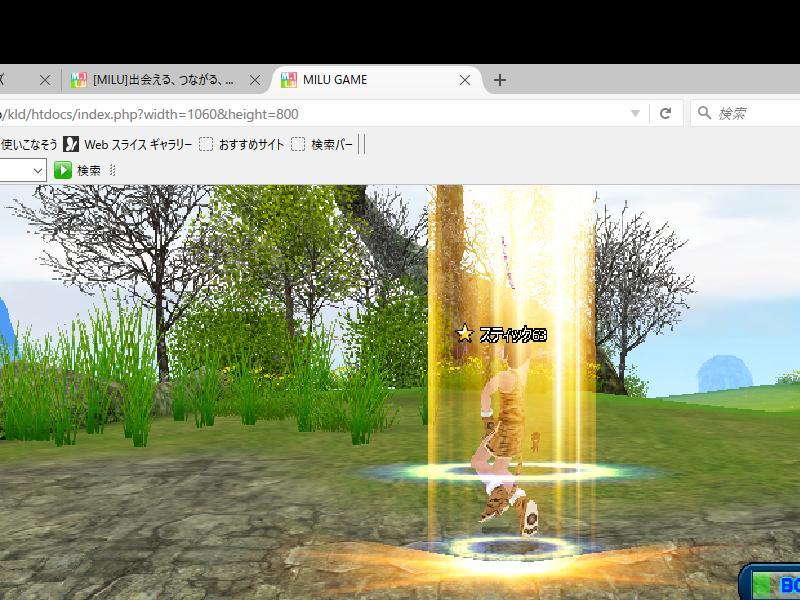Reload the current page
The height and width of the screenshot is (600, 800).
(x=665, y=113)
